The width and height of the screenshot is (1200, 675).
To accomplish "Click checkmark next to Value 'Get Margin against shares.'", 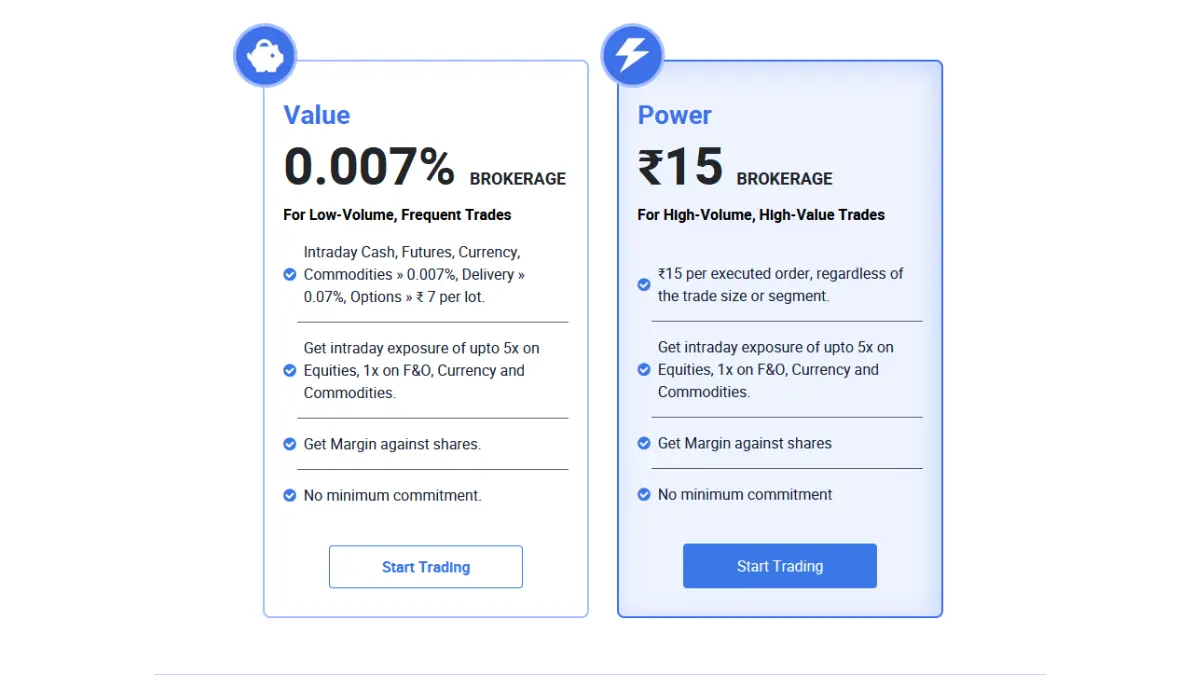I will click(x=290, y=444).
